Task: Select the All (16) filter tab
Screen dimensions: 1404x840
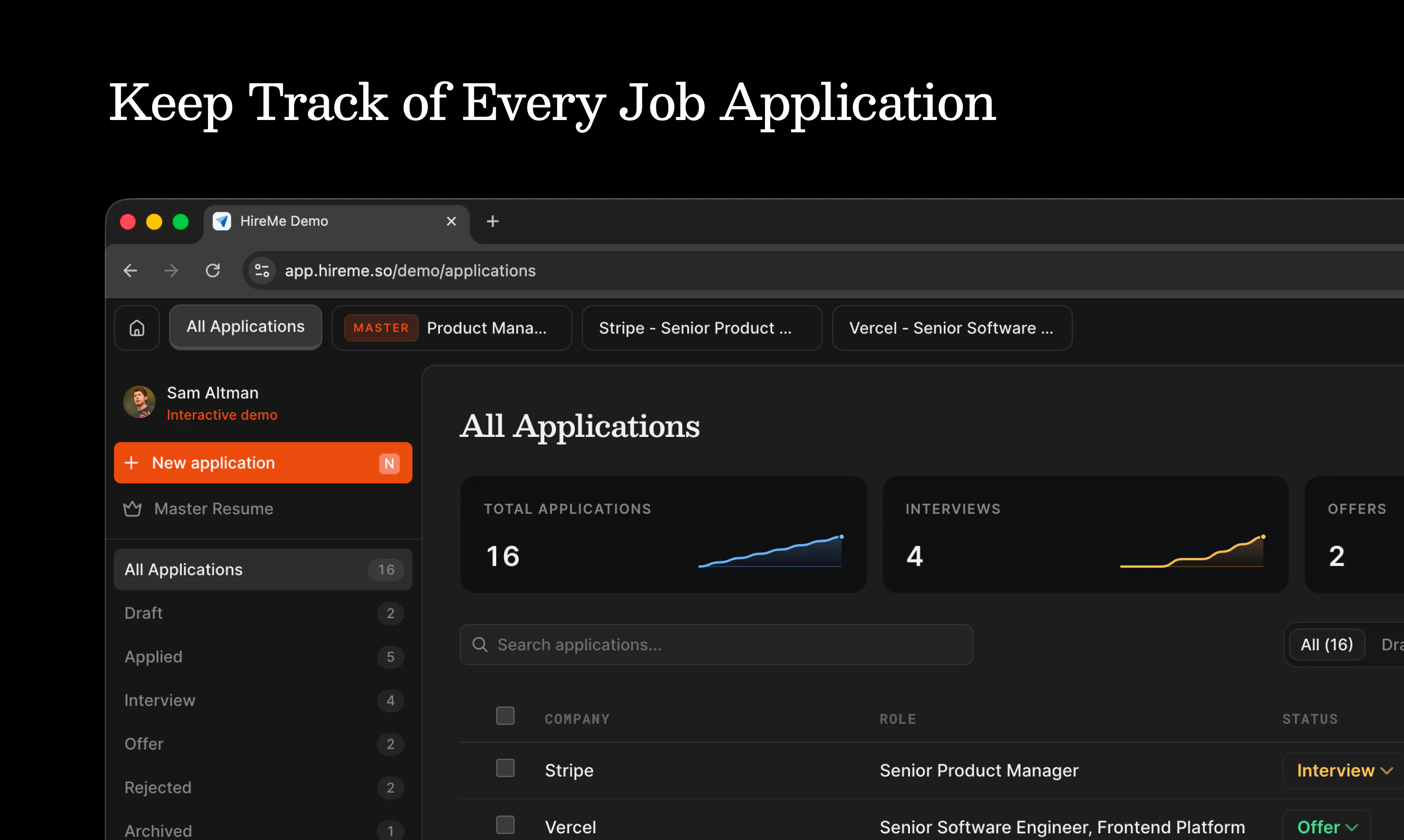Action: [1327, 645]
